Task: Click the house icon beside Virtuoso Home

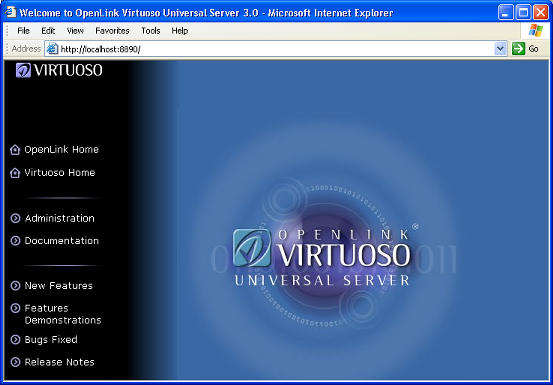Action: coord(15,173)
